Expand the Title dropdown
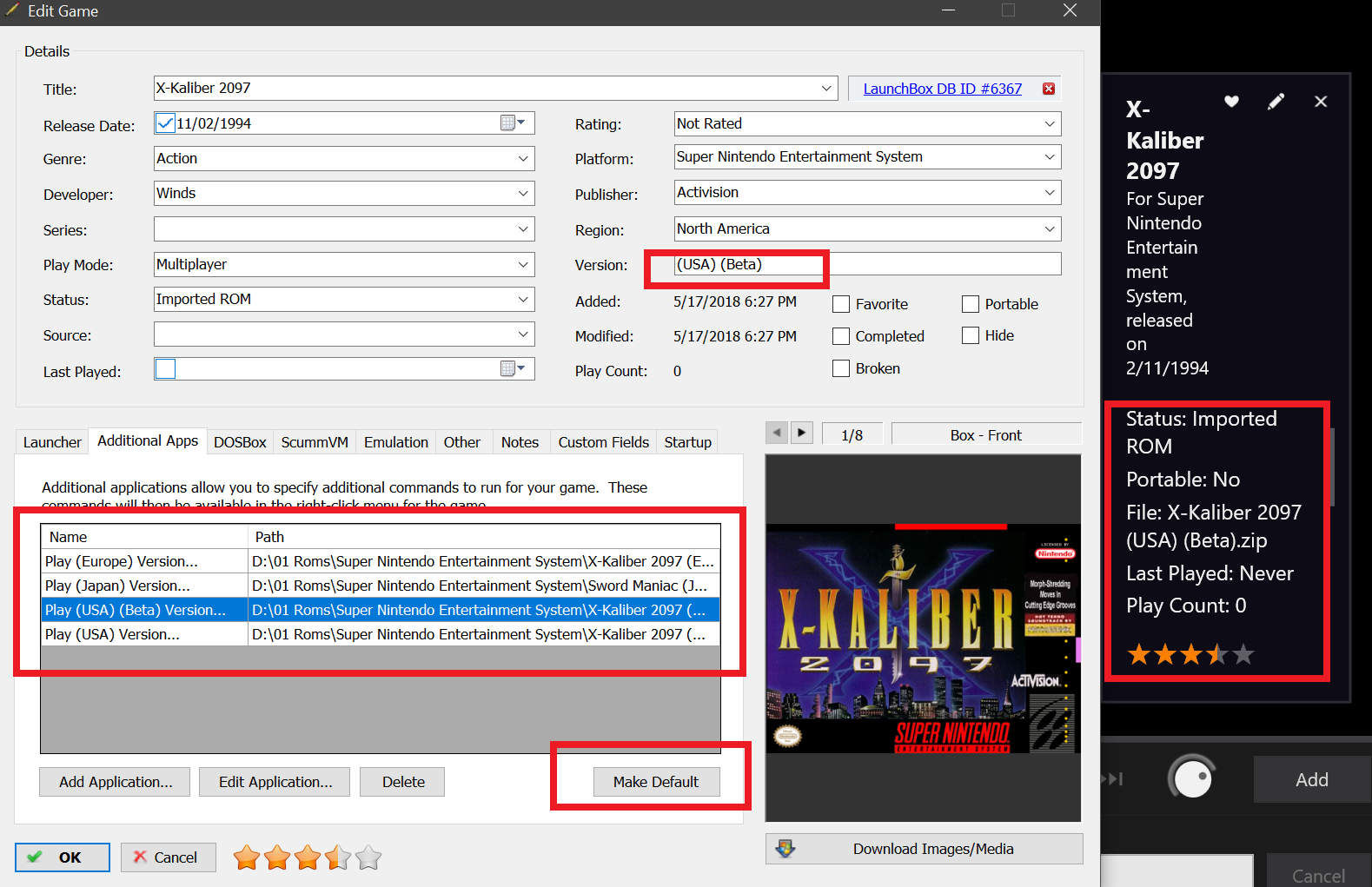1372x887 pixels. pos(825,88)
